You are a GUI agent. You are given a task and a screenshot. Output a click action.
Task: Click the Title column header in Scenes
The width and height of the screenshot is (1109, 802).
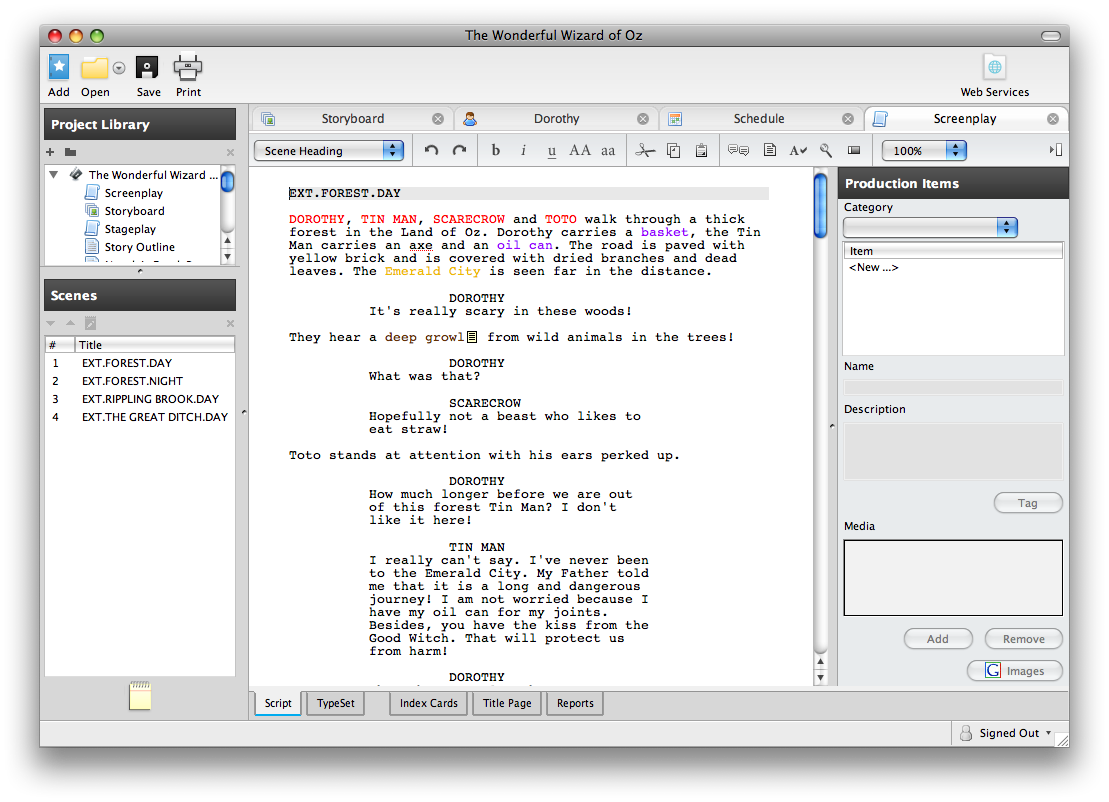point(155,344)
